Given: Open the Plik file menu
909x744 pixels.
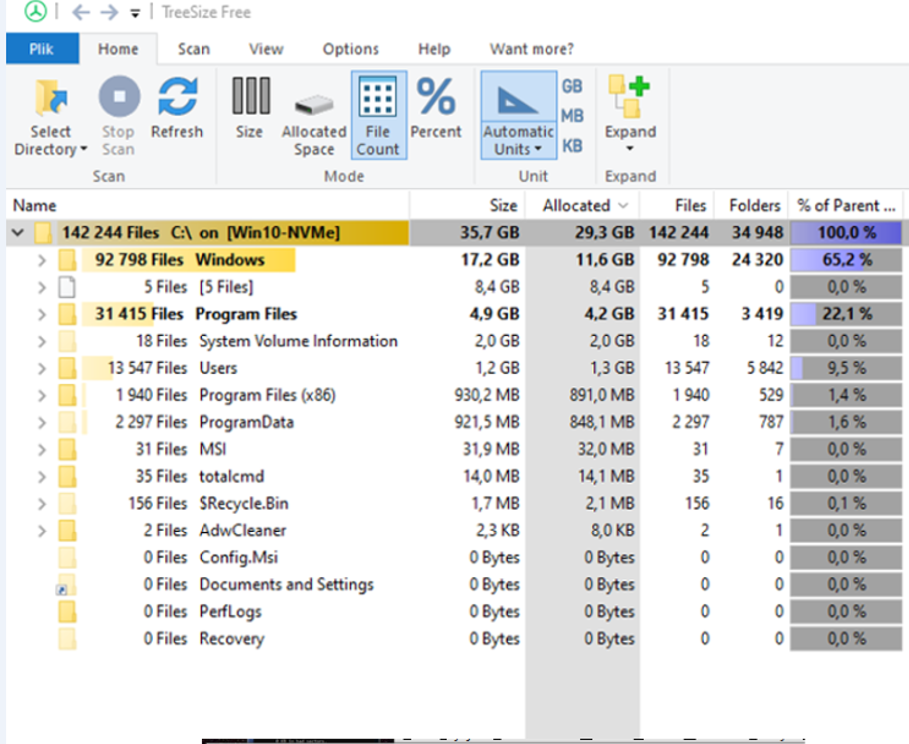Looking at the screenshot, I should [x=42, y=49].
